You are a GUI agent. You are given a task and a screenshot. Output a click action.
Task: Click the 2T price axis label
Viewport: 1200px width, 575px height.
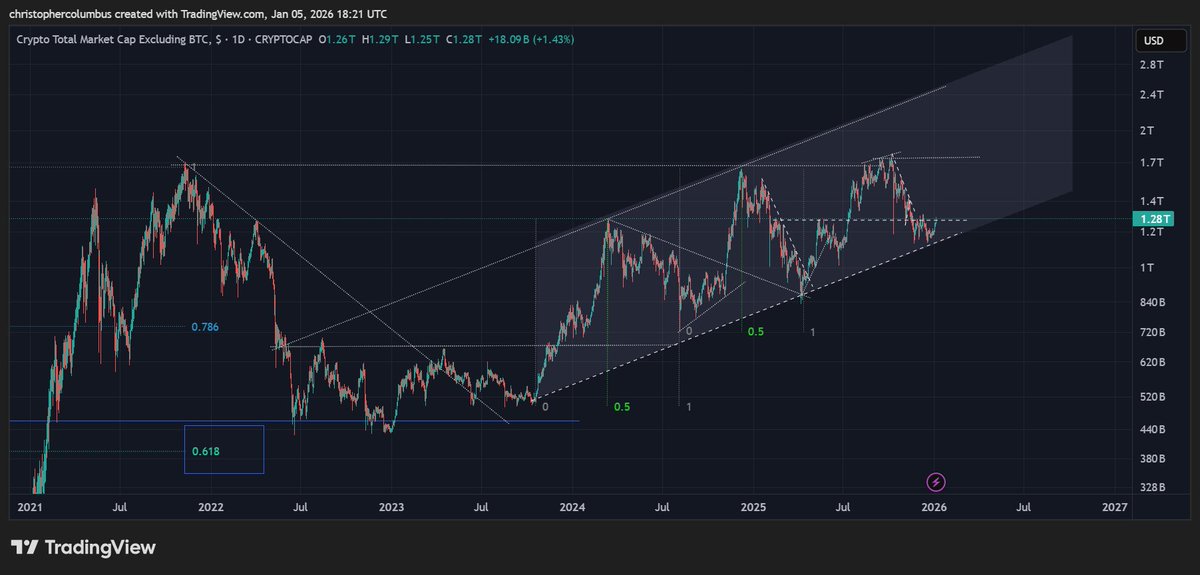(1149, 131)
